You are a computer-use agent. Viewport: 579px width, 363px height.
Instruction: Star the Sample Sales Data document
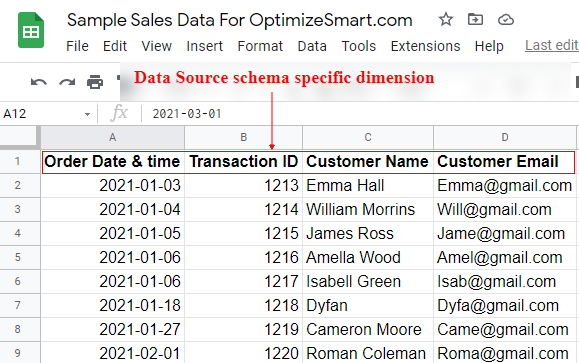(446, 19)
